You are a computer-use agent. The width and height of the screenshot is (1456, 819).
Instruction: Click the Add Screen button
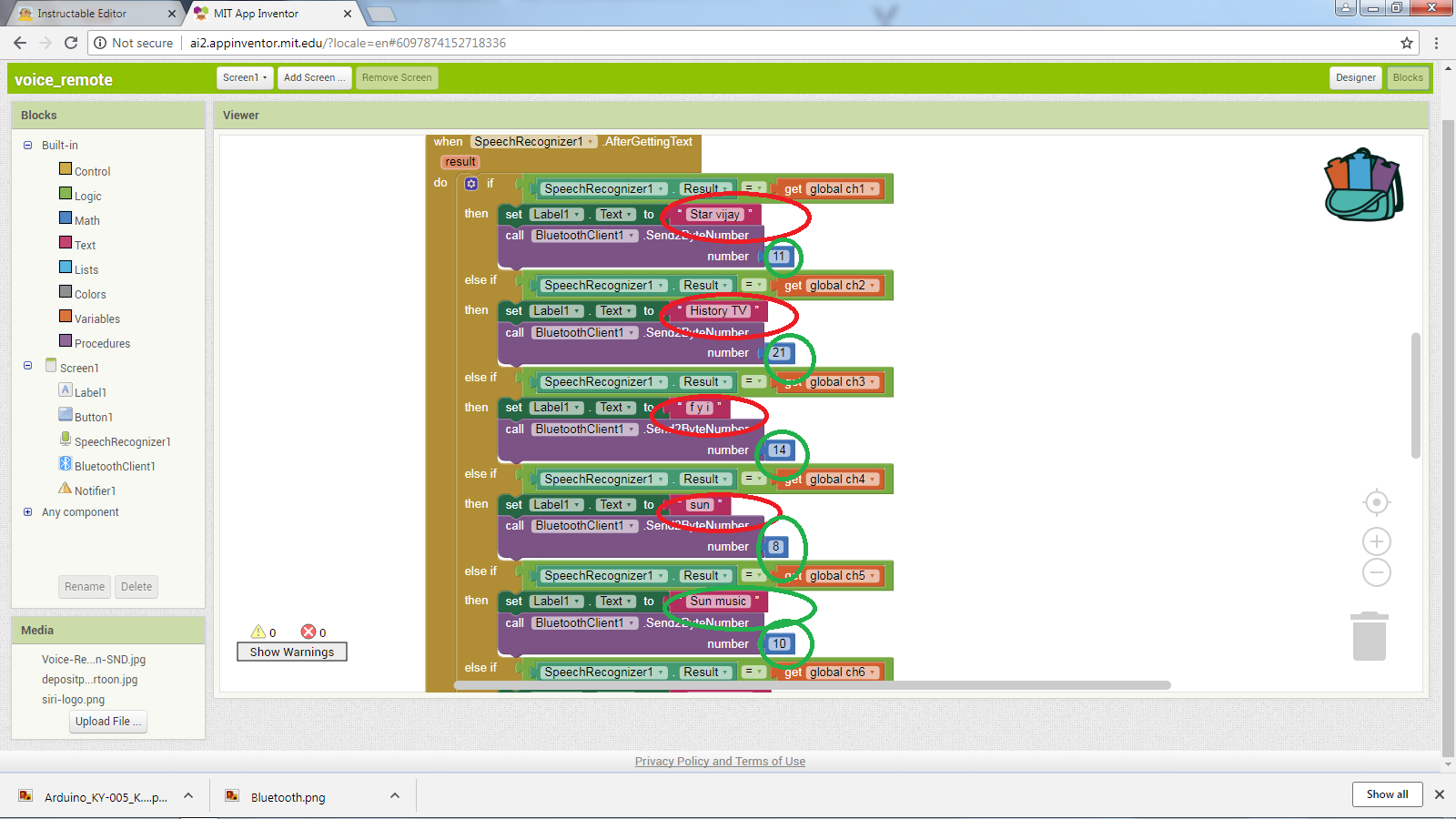(x=314, y=78)
